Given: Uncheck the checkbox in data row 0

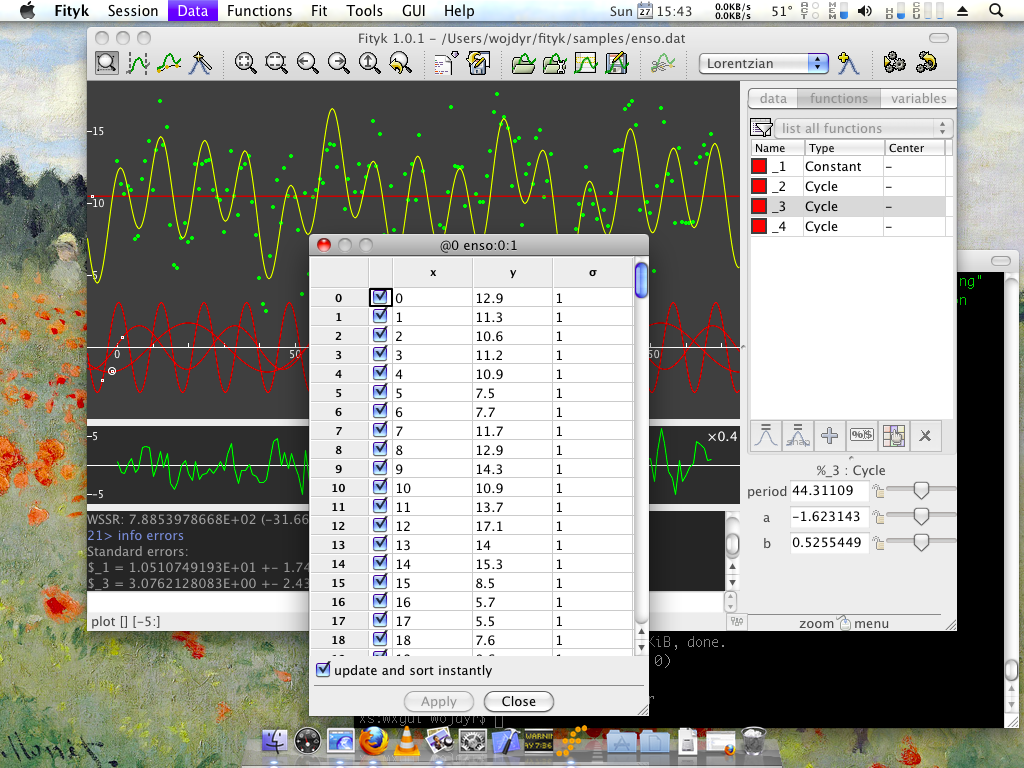Looking at the screenshot, I should [x=380, y=297].
